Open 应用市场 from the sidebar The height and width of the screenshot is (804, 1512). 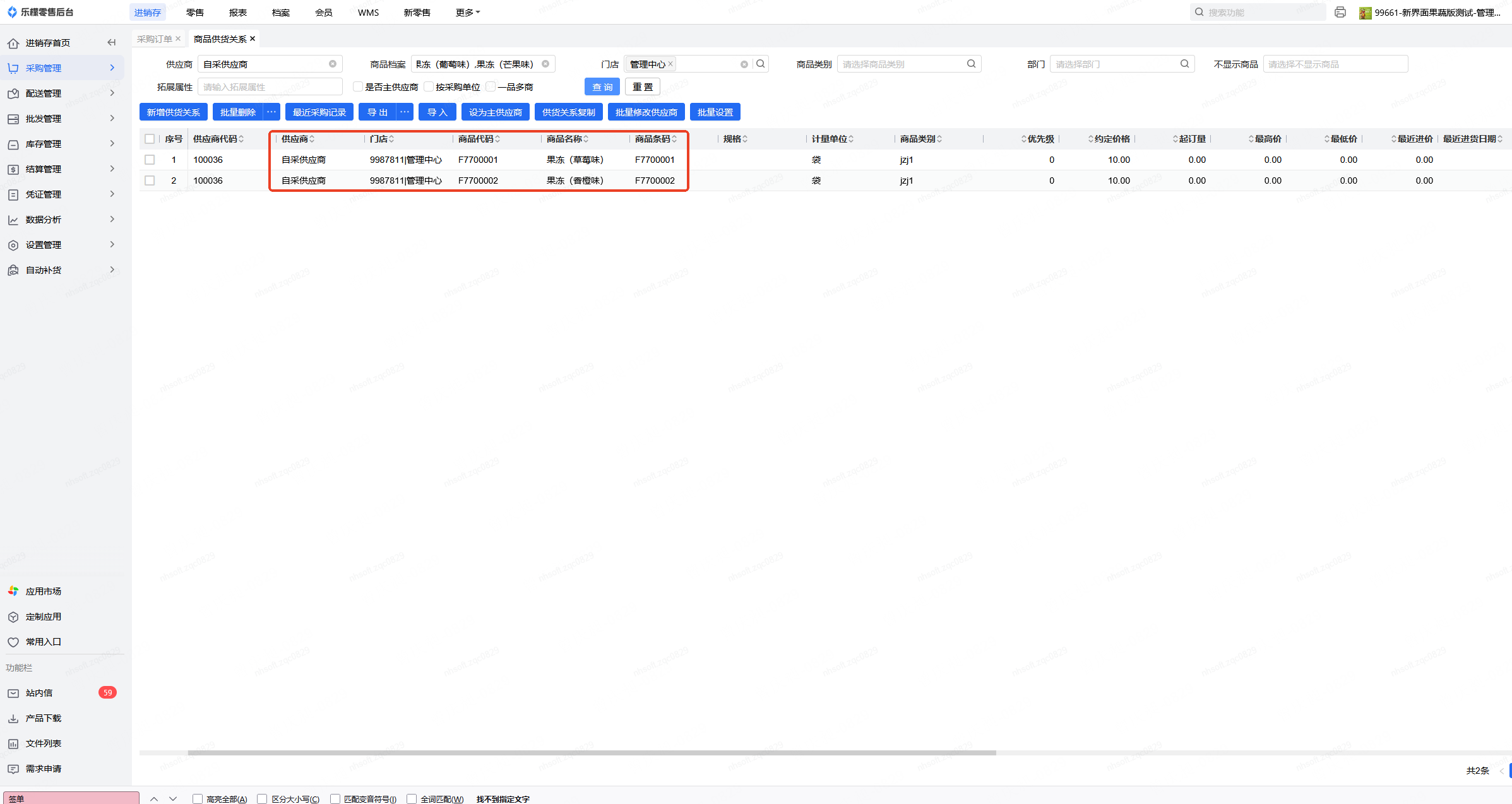click(44, 591)
